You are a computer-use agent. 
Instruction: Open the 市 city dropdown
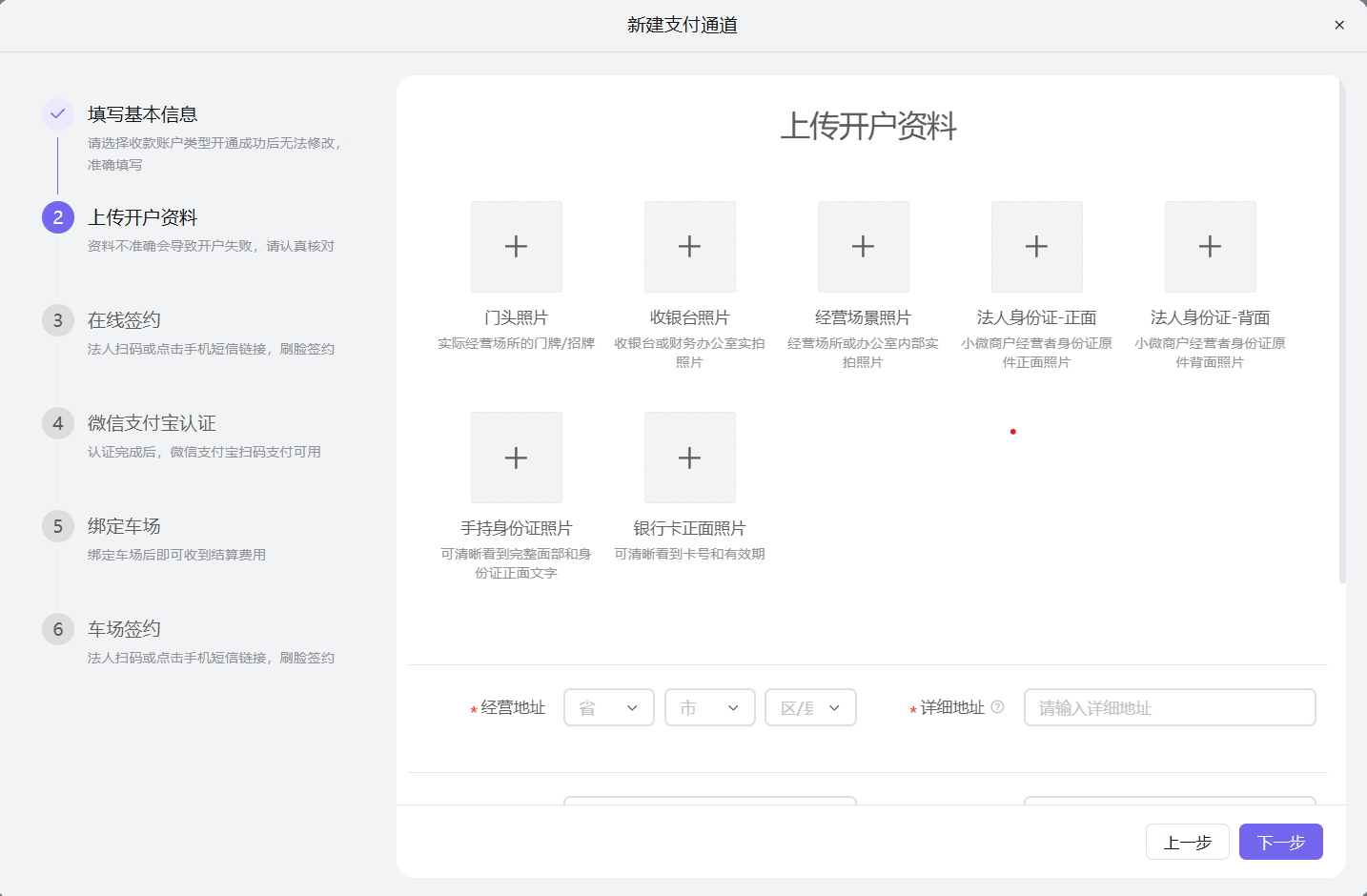pyautogui.click(x=710, y=707)
